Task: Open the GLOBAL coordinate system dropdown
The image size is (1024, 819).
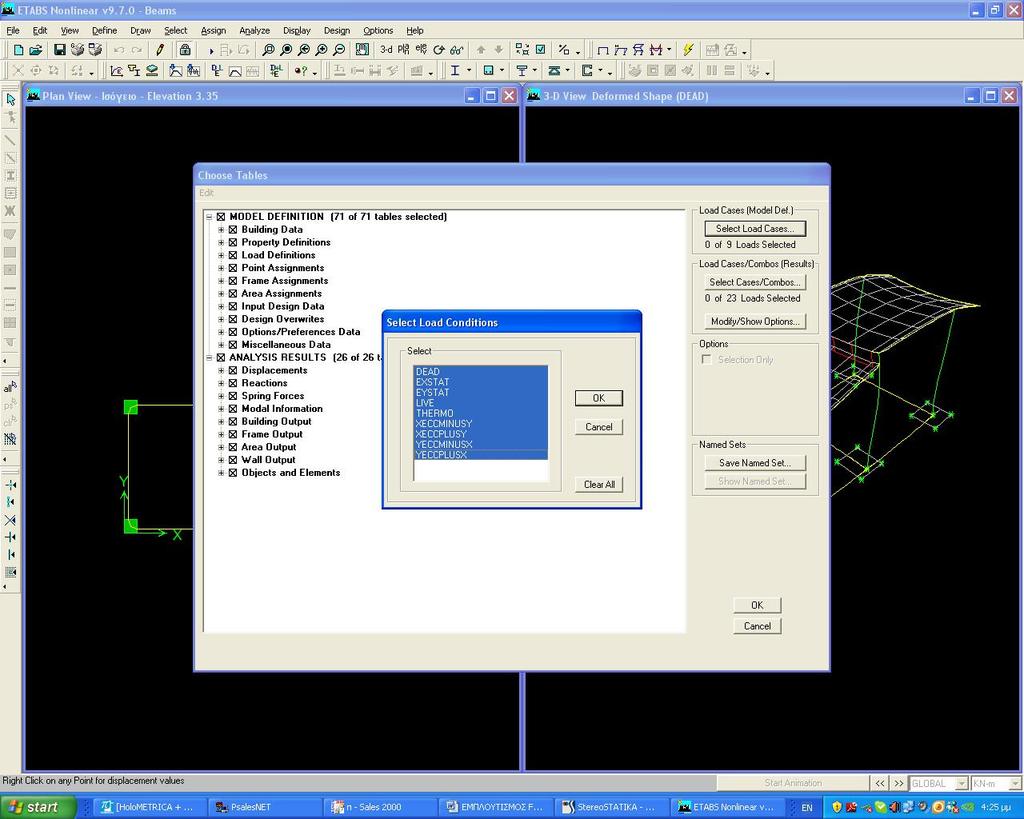Action: click(961, 783)
